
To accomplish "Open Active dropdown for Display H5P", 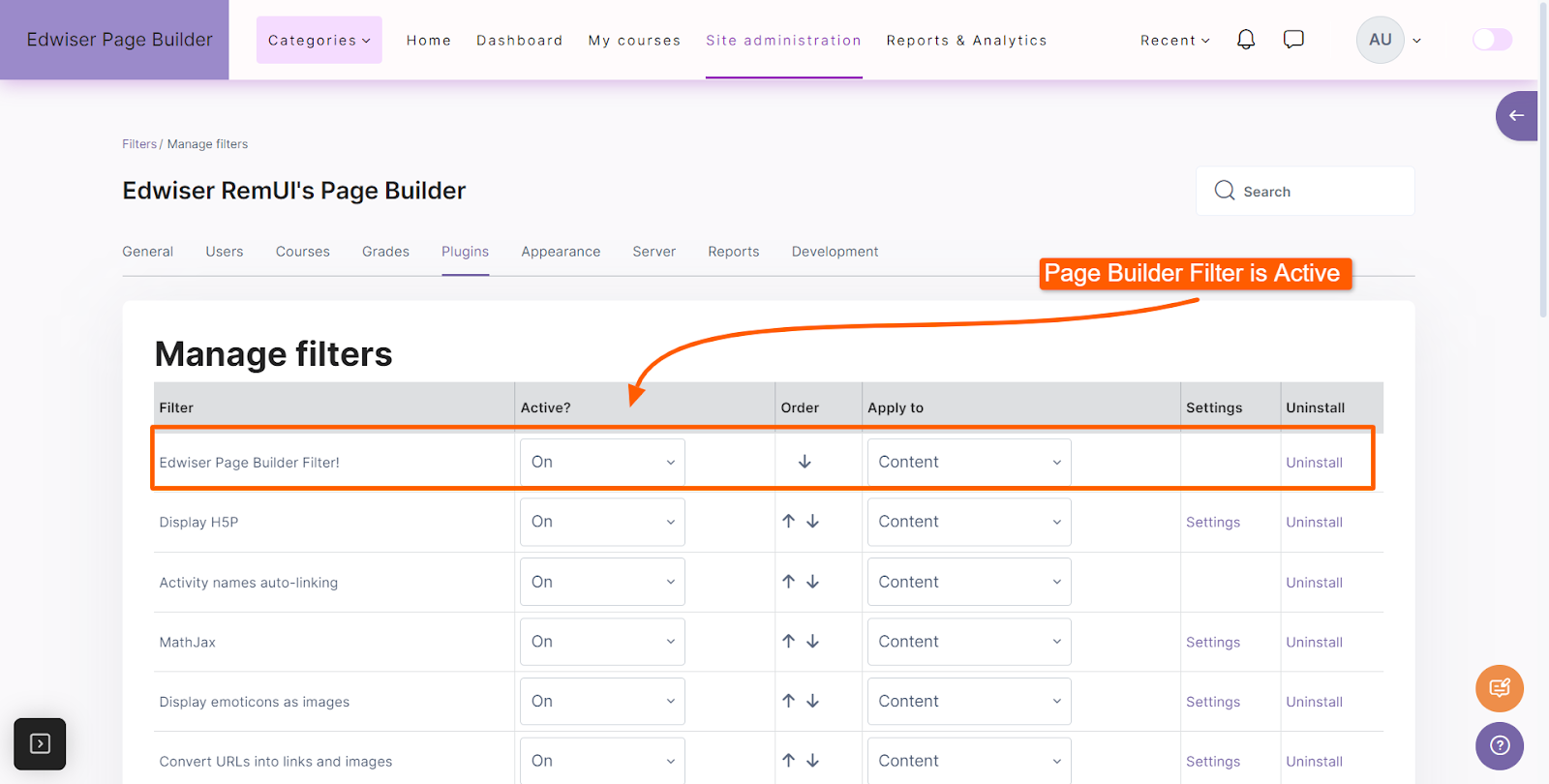I will coord(602,522).
